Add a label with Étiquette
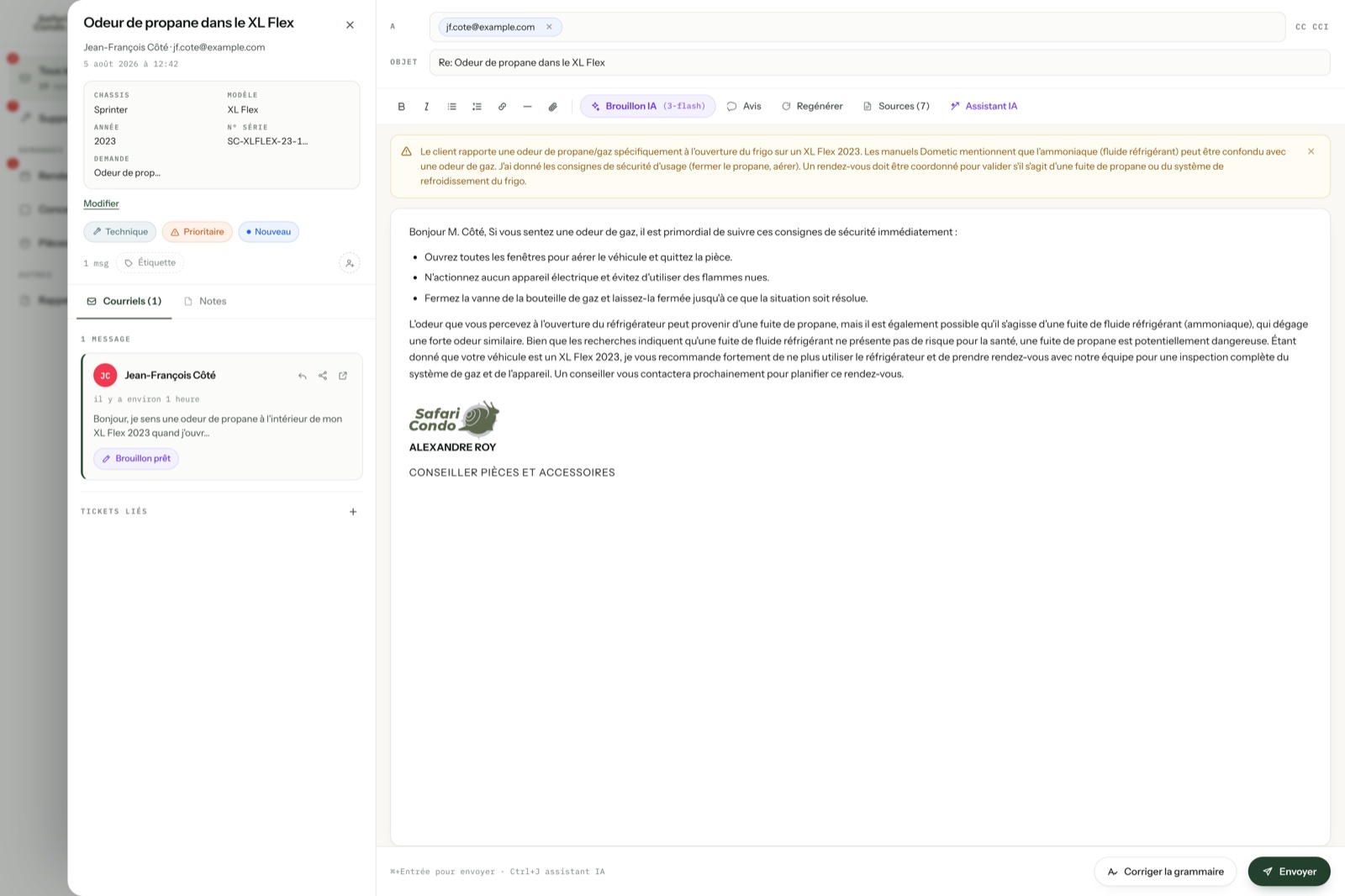1345x896 pixels. pyautogui.click(x=150, y=263)
